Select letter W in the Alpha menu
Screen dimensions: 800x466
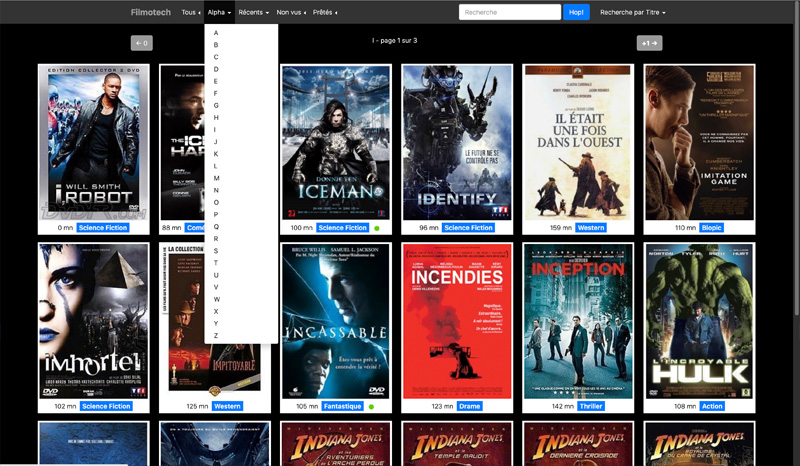coord(241,300)
